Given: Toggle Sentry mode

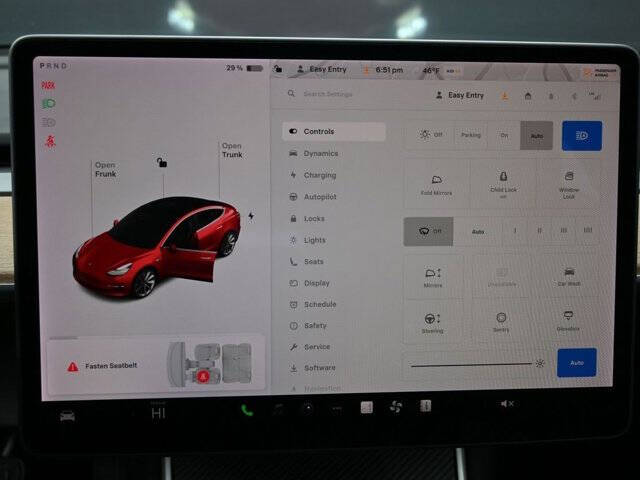Looking at the screenshot, I should tap(501, 322).
